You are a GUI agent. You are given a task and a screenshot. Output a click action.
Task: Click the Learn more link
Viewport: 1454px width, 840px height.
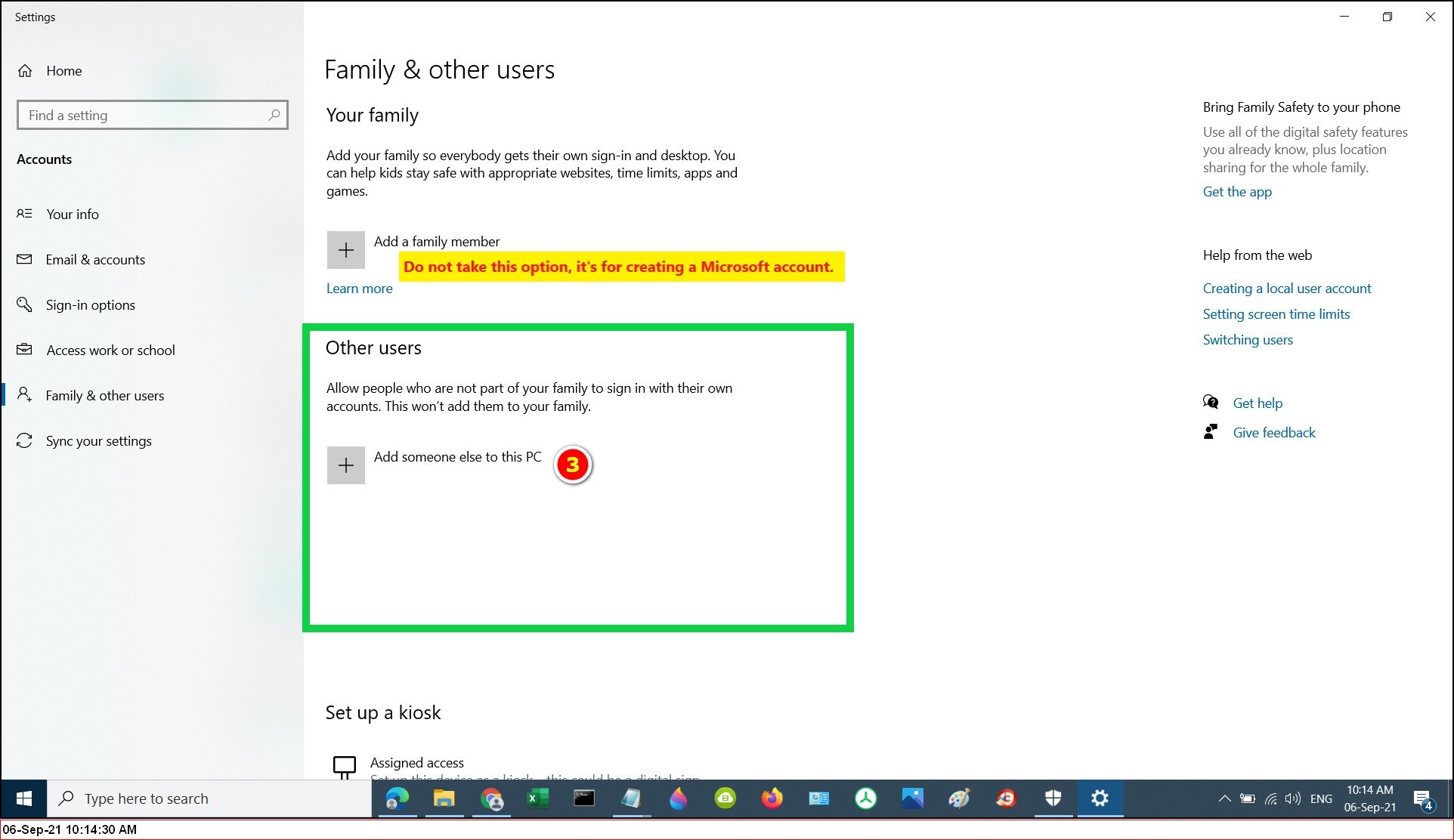(x=359, y=289)
